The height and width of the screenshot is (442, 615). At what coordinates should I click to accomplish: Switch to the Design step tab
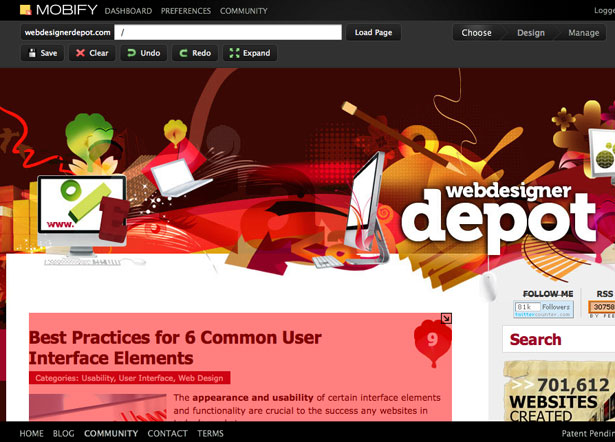pyautogui.click(x=531, y=33)
